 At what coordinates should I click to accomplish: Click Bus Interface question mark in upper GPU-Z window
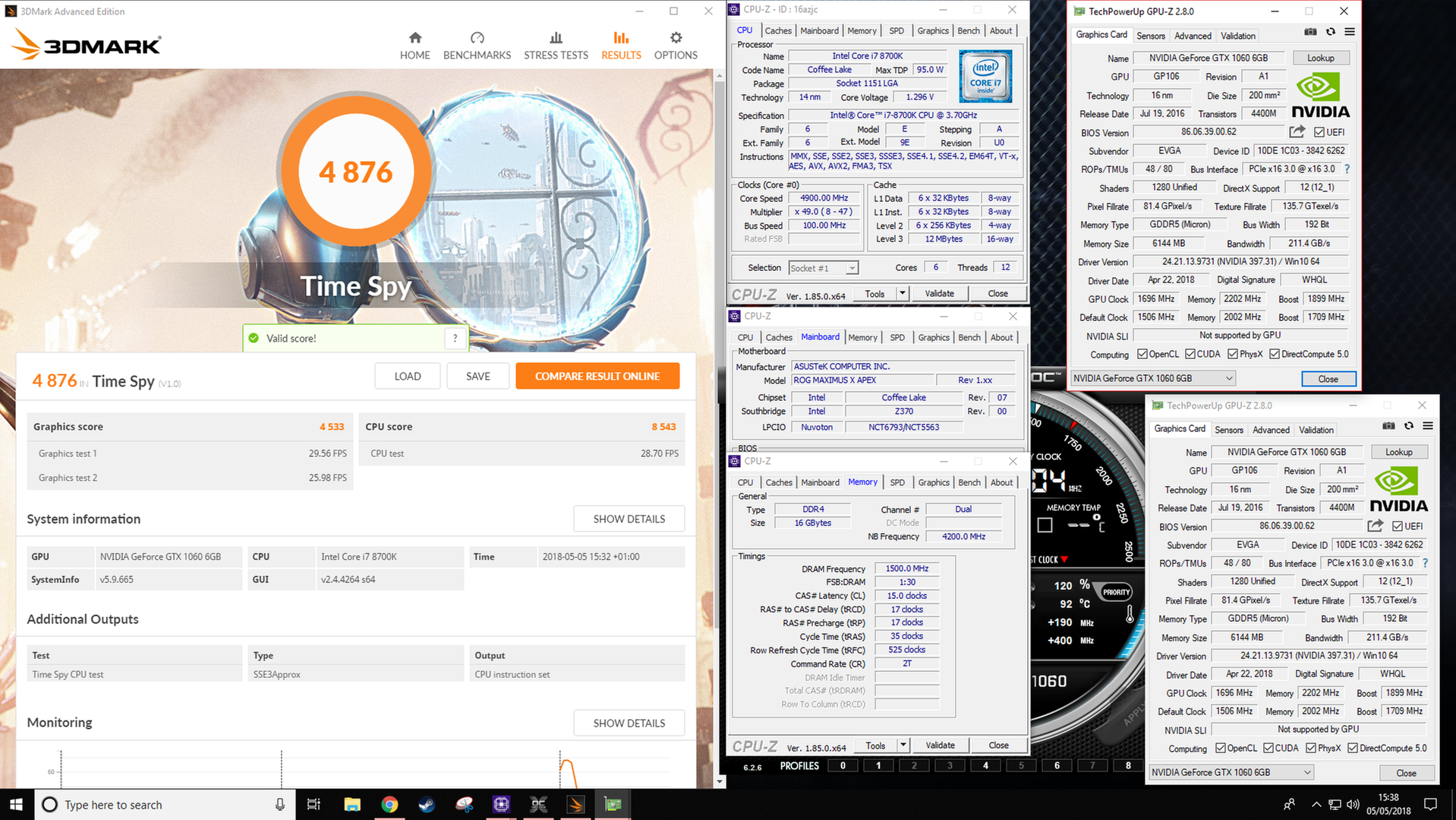1347,169
